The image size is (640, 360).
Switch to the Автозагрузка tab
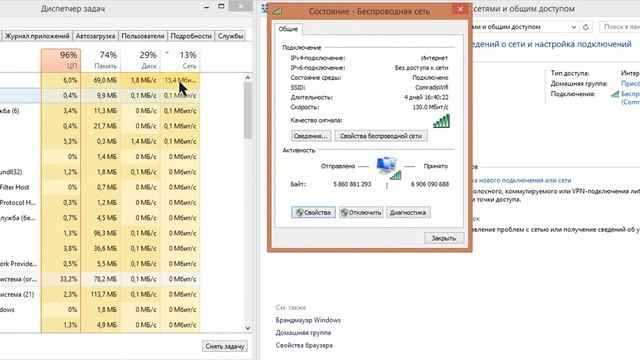[x=95, y=36]
